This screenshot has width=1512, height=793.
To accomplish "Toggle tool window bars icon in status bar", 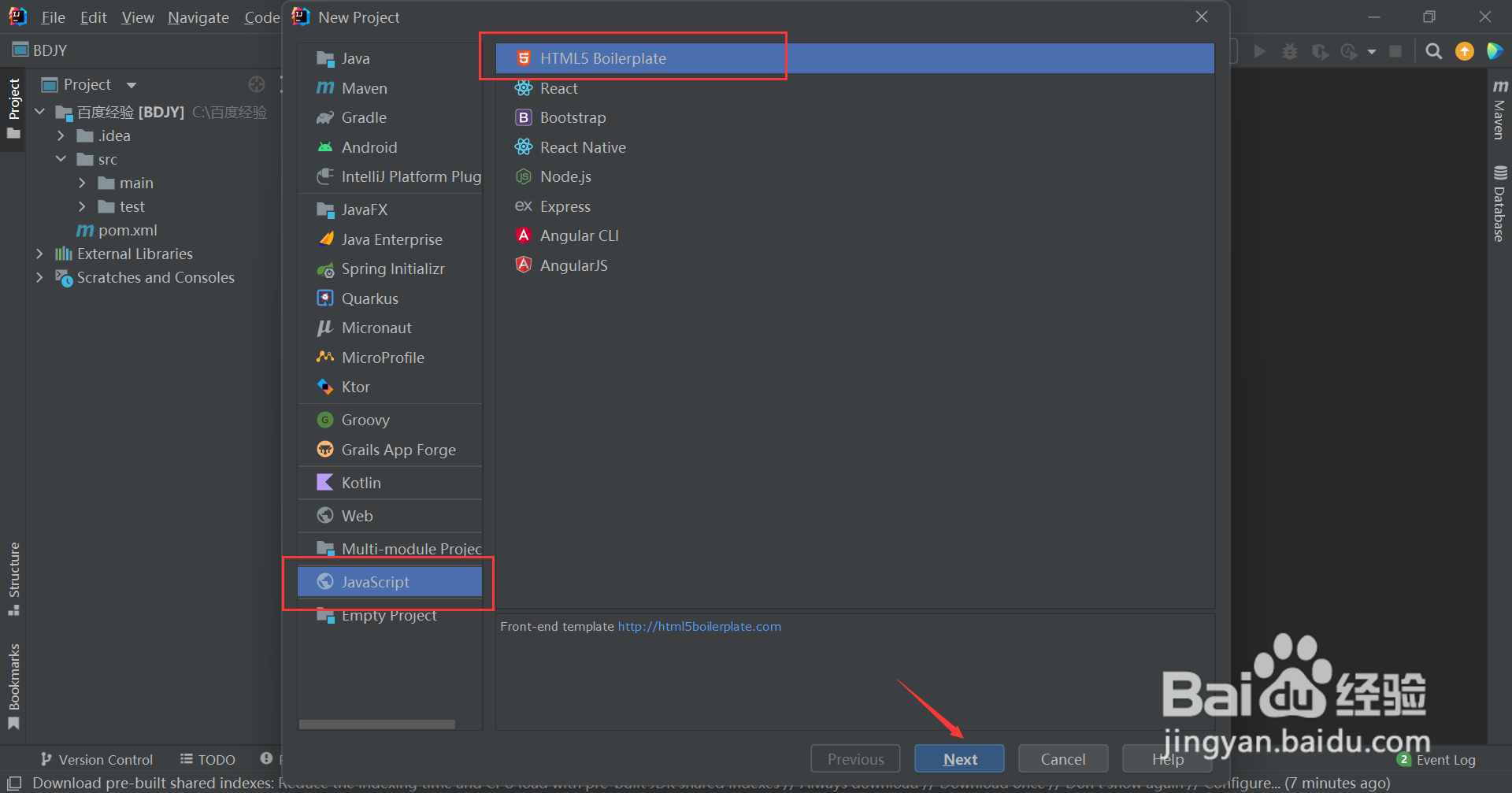I will (x=14, y=783).
